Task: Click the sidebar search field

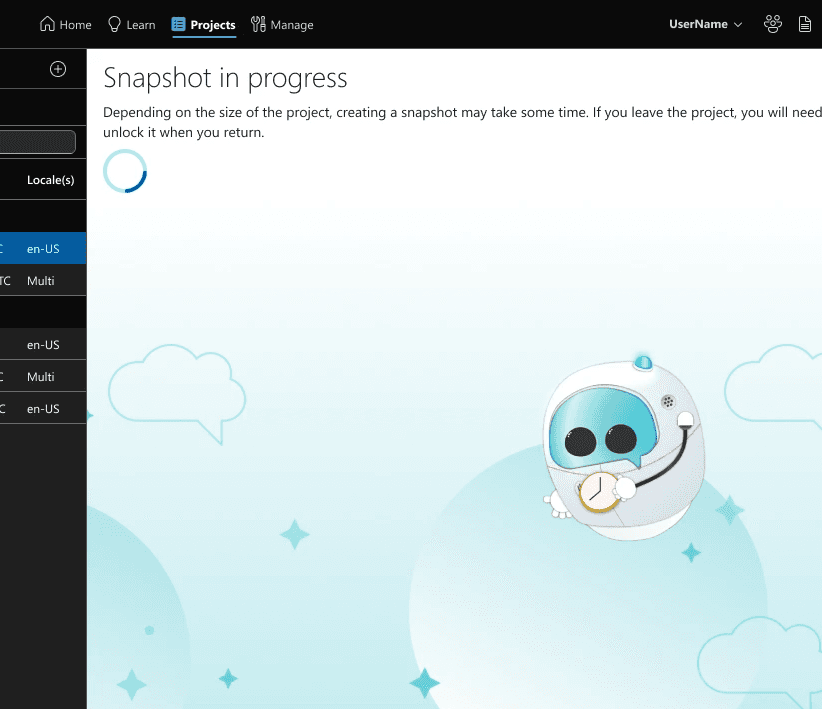Action: click(x=38, y=142)
